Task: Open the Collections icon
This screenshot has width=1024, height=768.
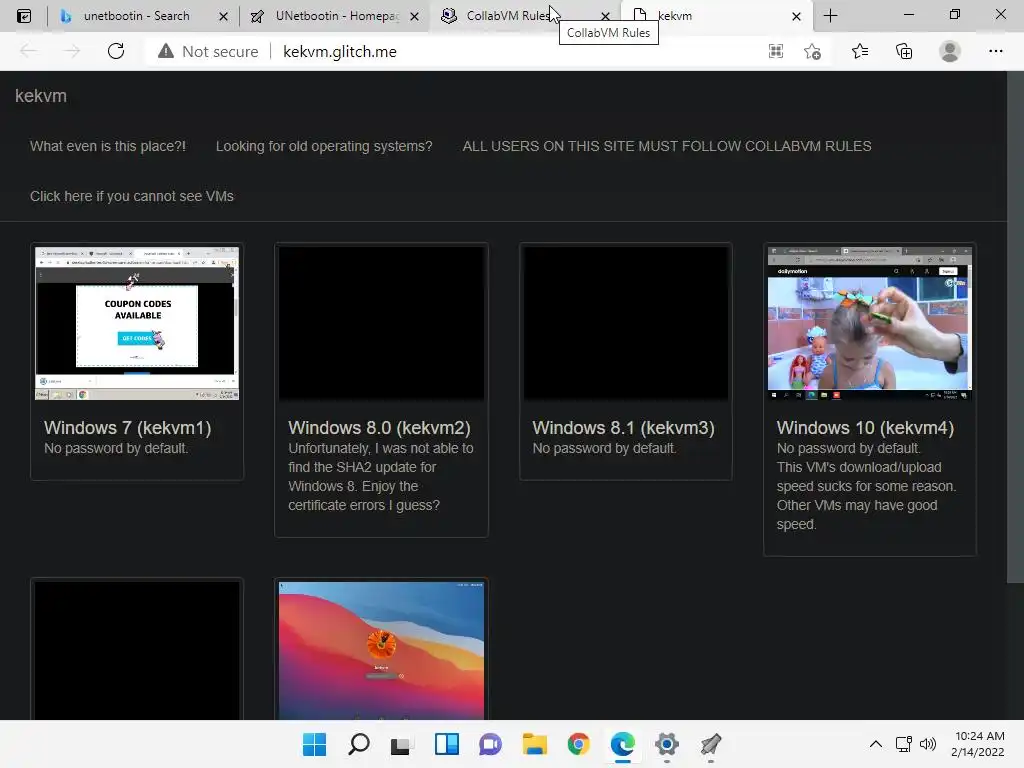Action: coord(904,51)
